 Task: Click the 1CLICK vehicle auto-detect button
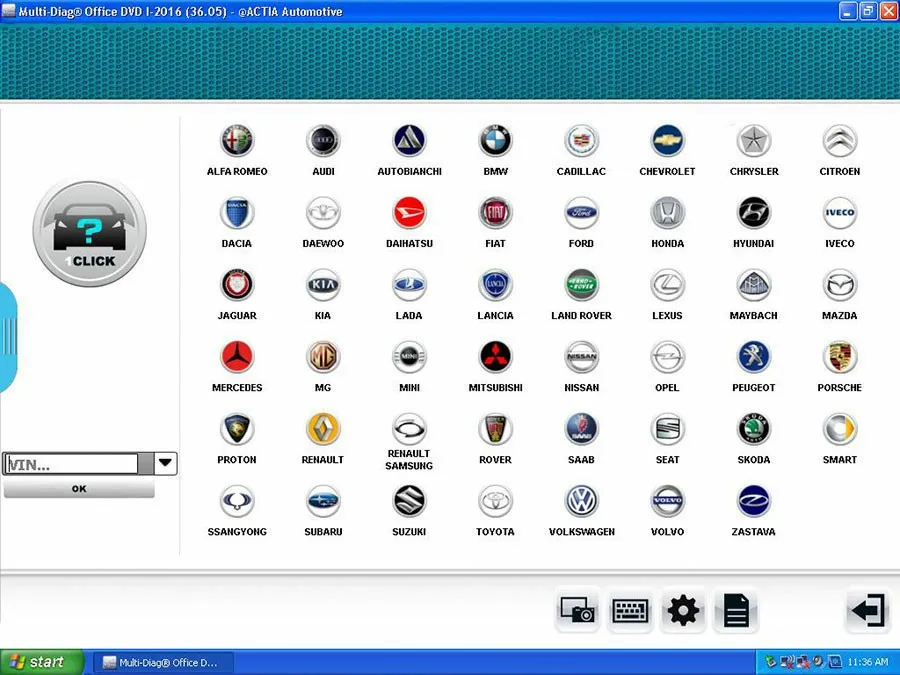[90, 233]
